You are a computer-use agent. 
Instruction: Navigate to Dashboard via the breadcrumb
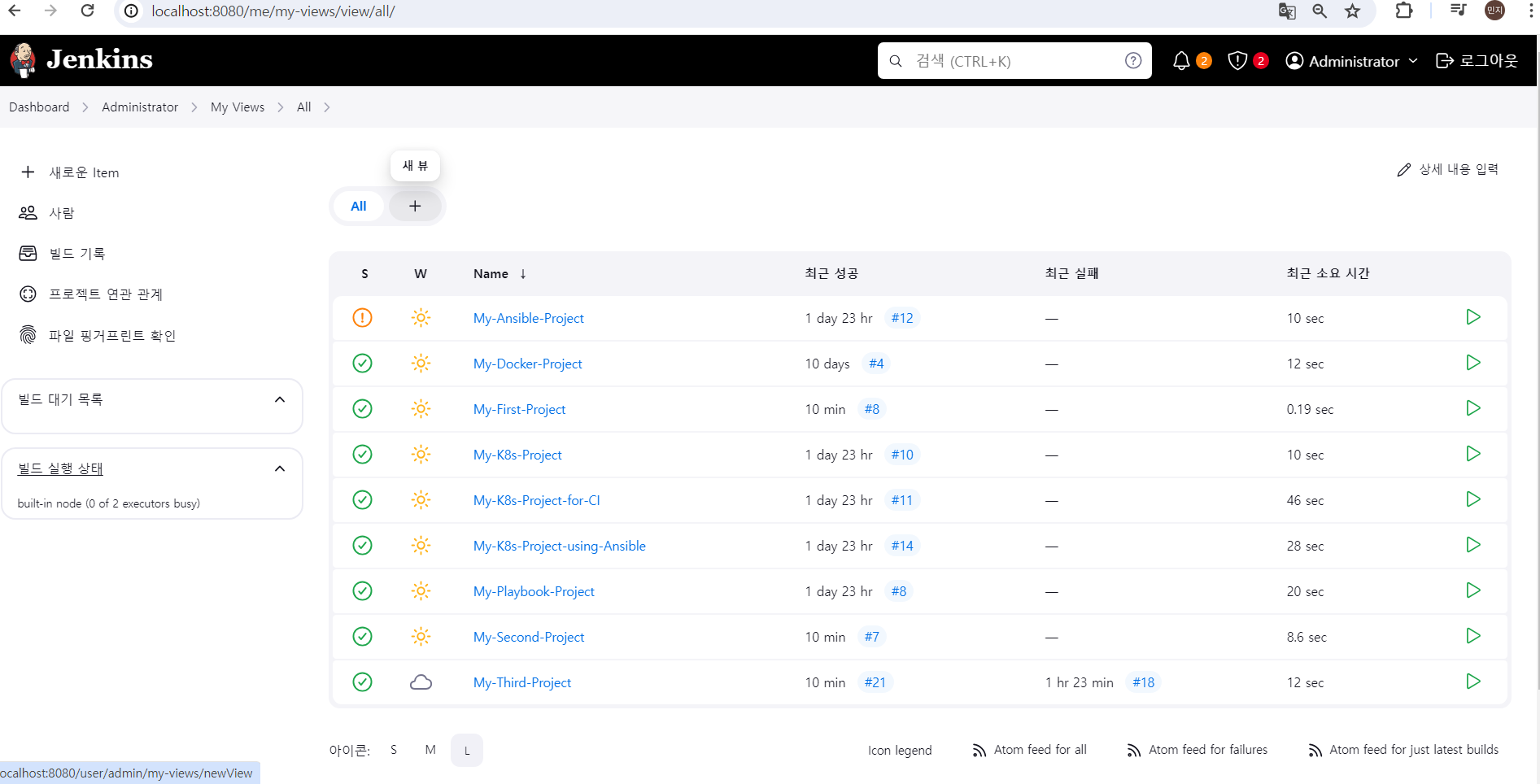pyautogui.click(x=38, y=107)
